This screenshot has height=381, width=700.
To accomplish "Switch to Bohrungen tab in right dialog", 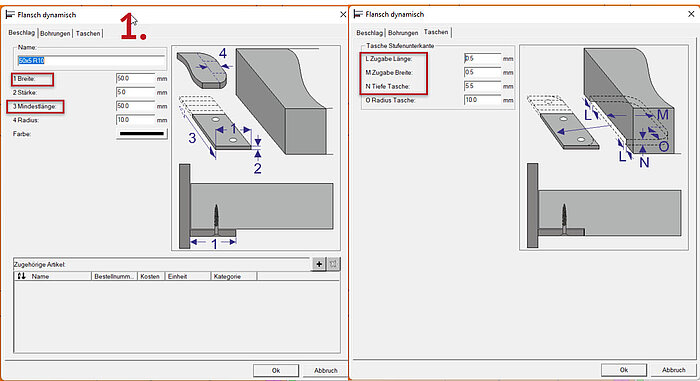I will tap(403, 33).
